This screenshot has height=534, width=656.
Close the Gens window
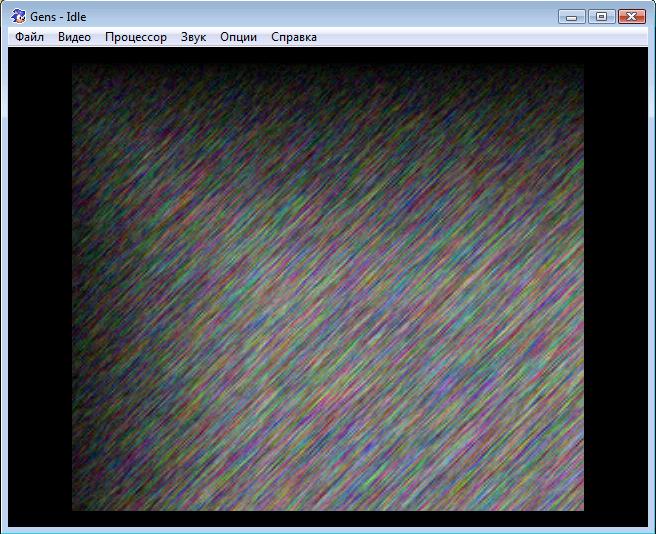click(x=632, y=17)
